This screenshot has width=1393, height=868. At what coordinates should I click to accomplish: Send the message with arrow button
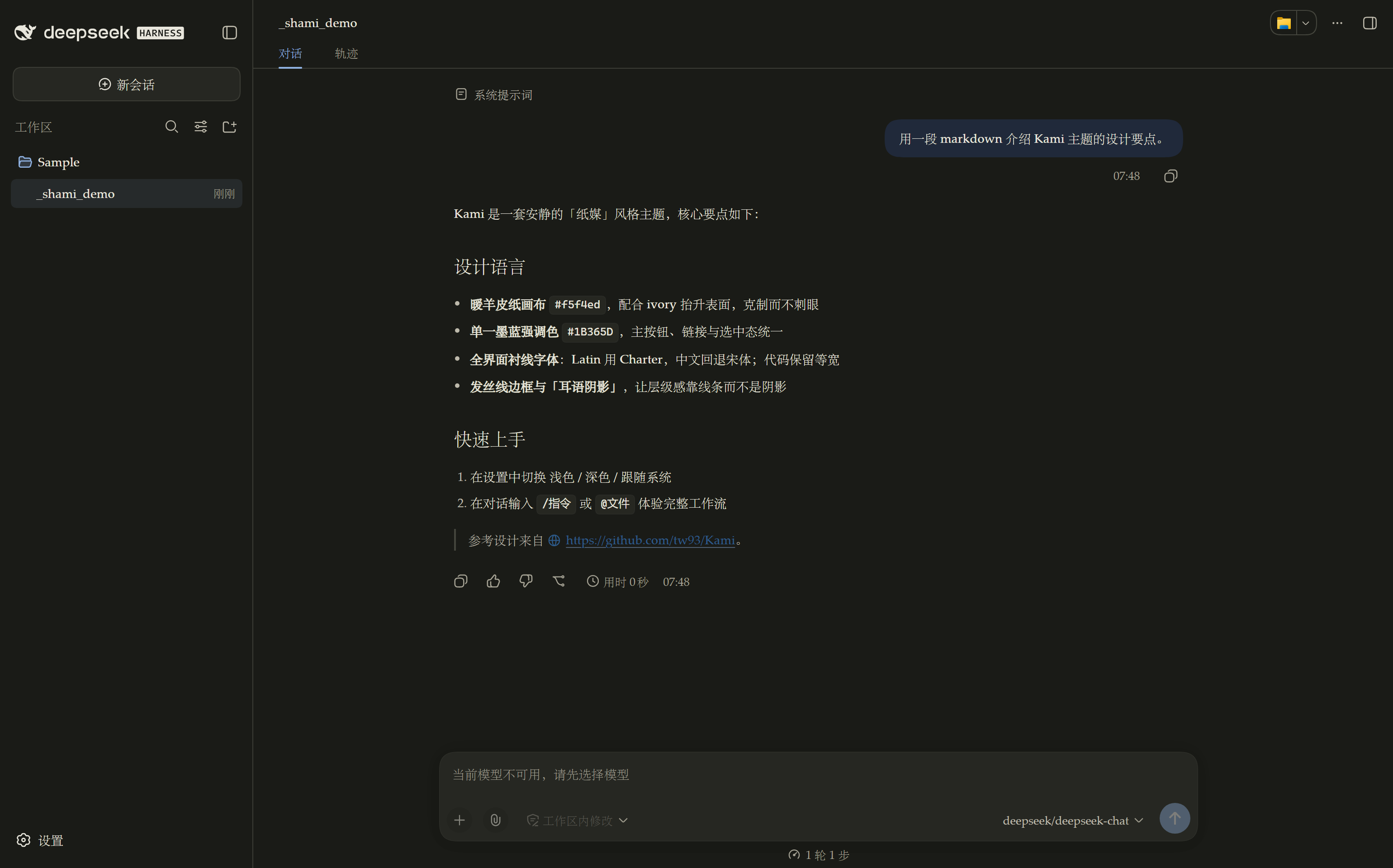click(x=1174, y=819)
